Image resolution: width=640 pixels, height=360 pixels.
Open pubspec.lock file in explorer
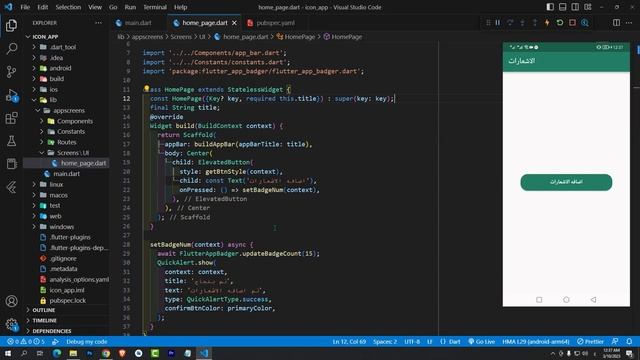pyautogui.click(x=67, y=300)
